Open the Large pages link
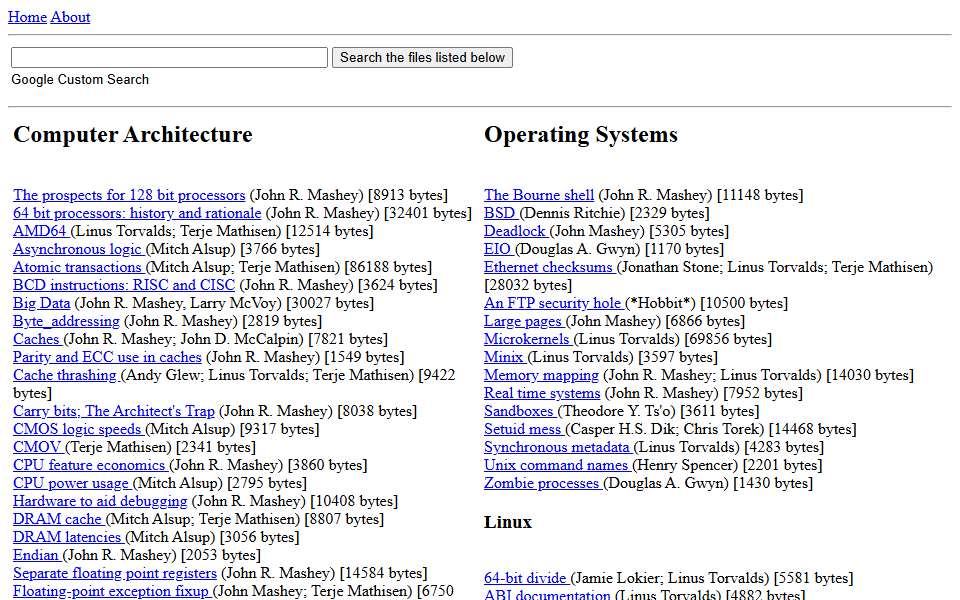960x600 pixels. click(525, 321)
